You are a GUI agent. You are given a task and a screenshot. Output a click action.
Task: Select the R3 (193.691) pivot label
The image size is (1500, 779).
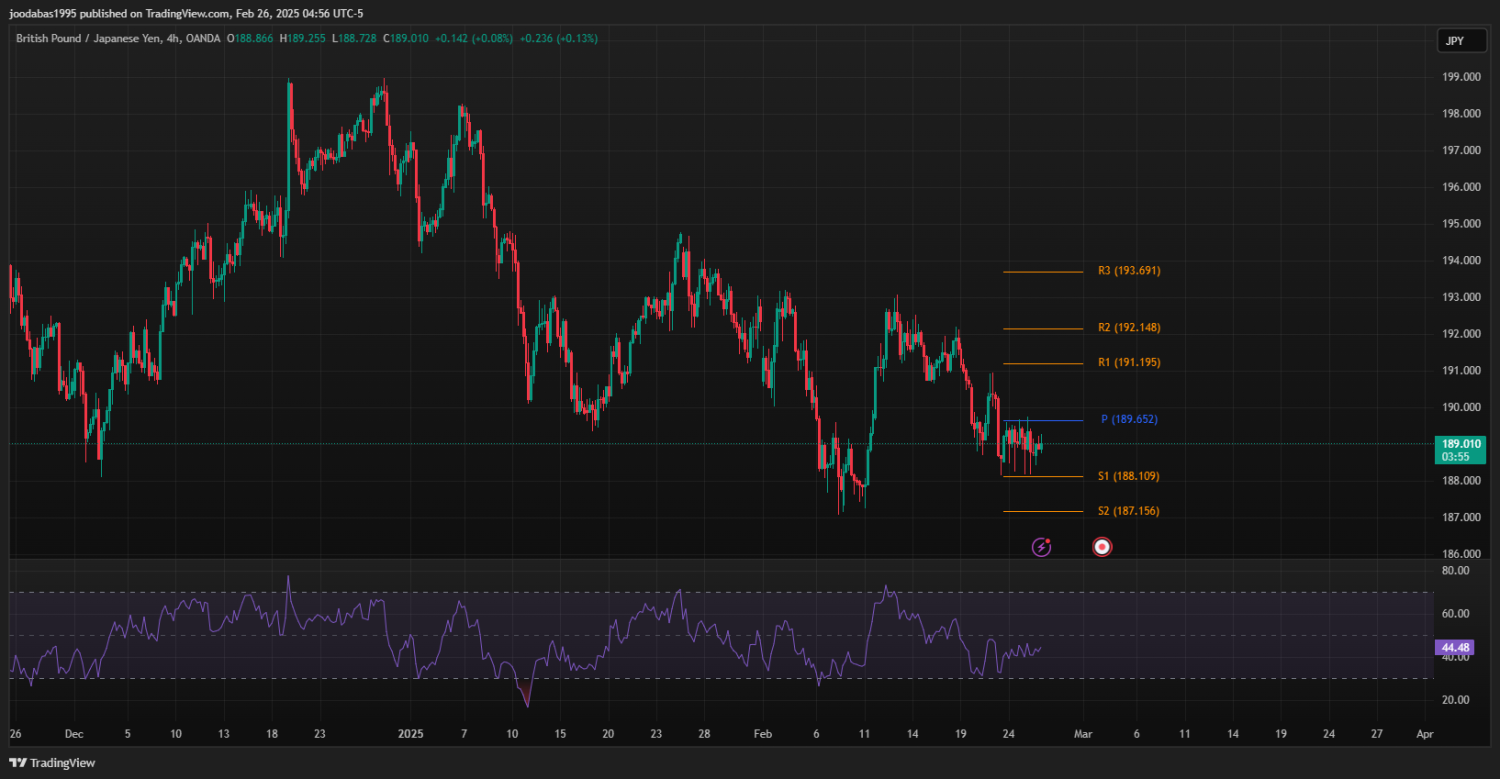(x=1128, y=271)
